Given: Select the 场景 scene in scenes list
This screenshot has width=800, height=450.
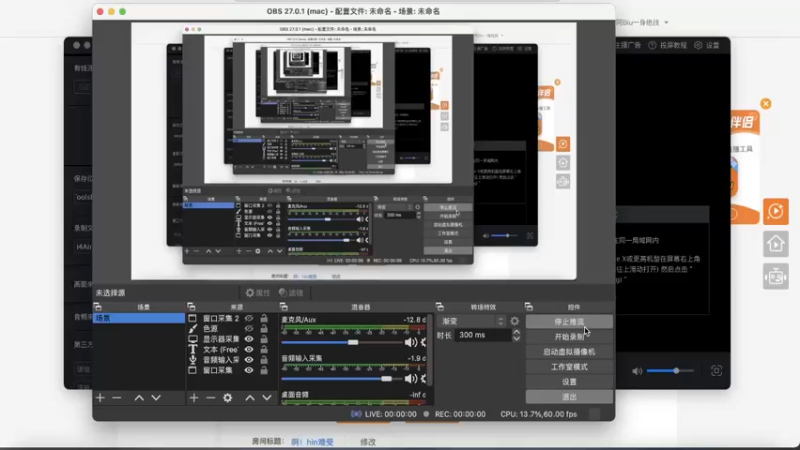Looking at the screenshot, I should 139,318.
